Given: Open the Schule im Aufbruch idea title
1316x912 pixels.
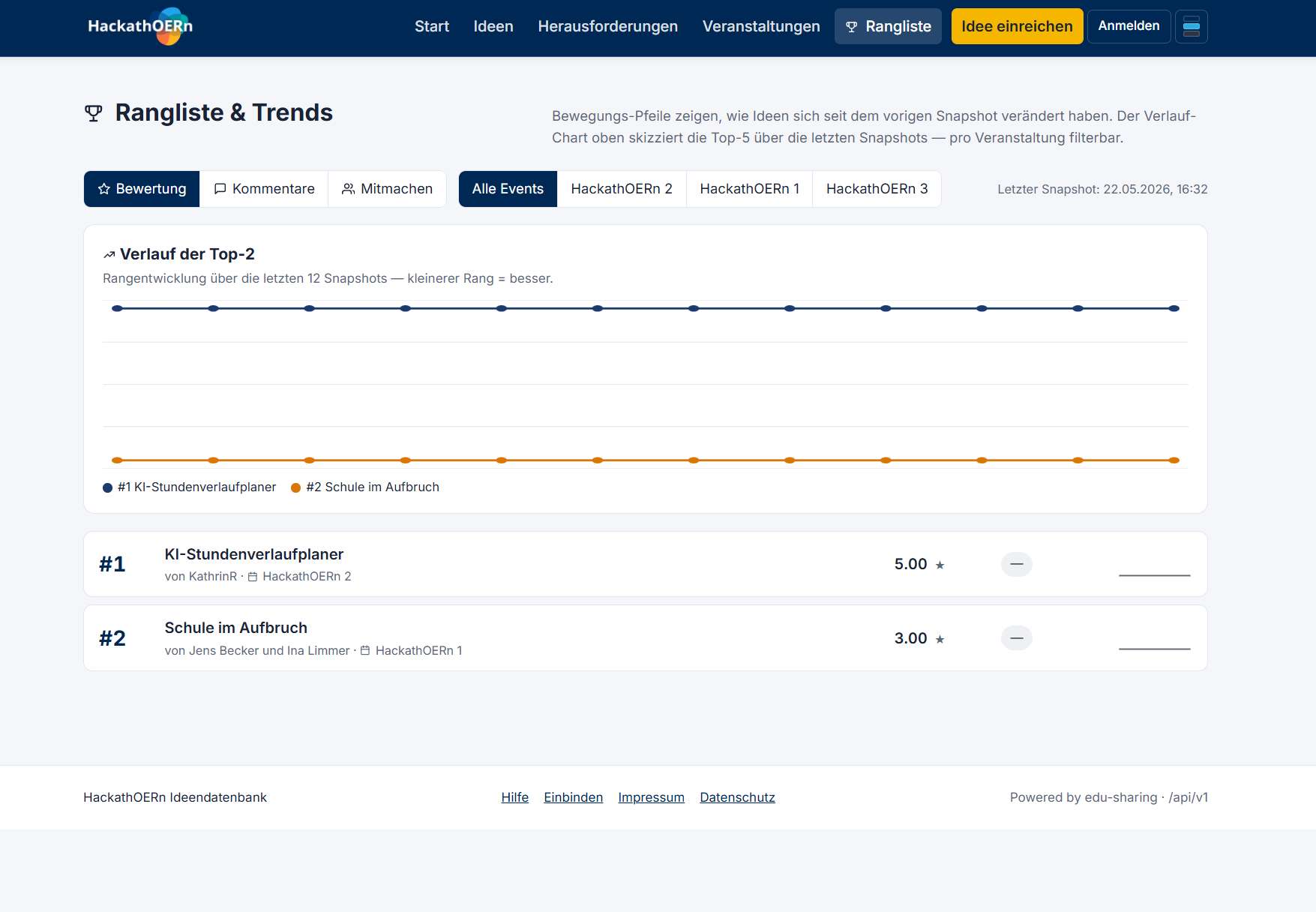Looking at the screenshot, I should 236,628.
